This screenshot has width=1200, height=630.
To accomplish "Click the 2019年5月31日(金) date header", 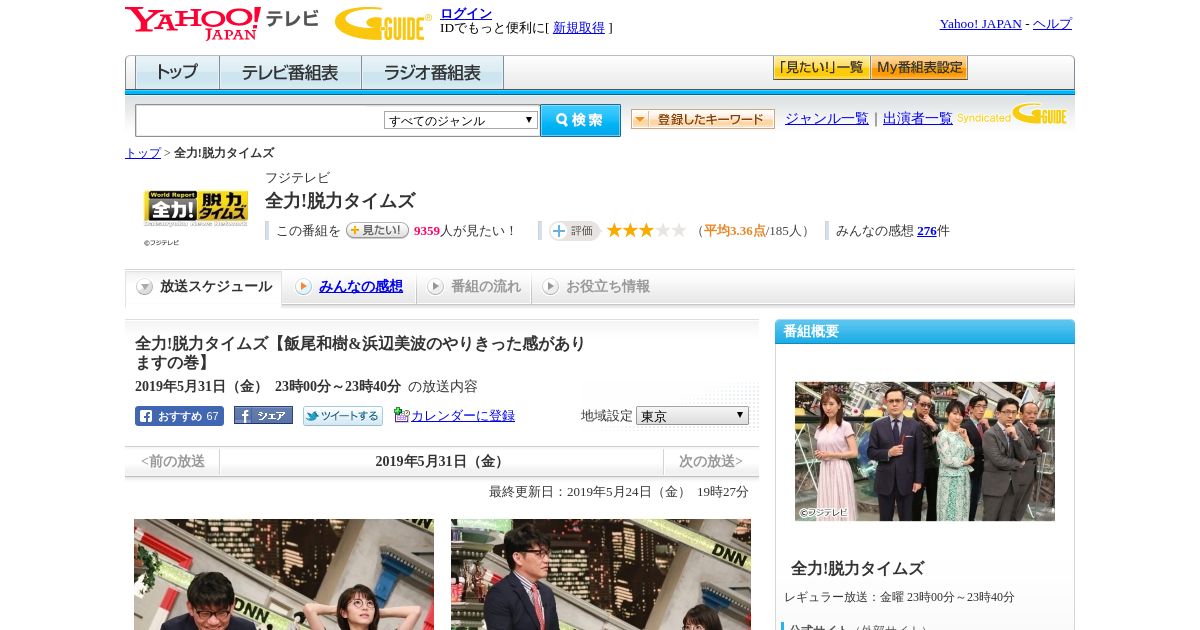I will (442, 462).
